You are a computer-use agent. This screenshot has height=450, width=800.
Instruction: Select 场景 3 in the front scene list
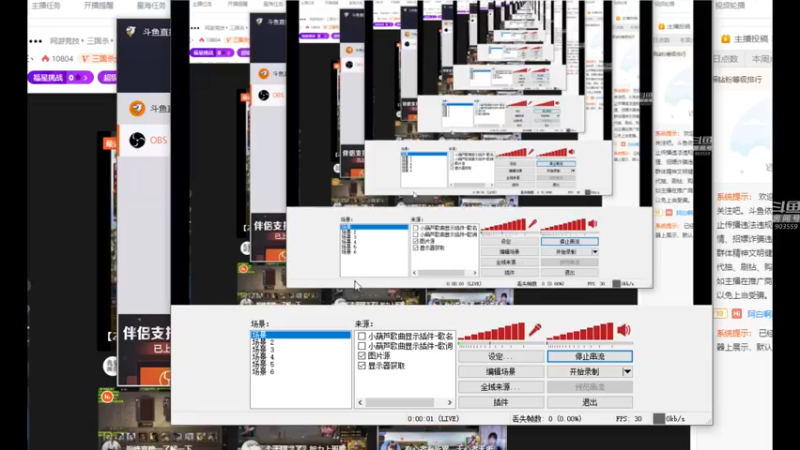[263, 350]
